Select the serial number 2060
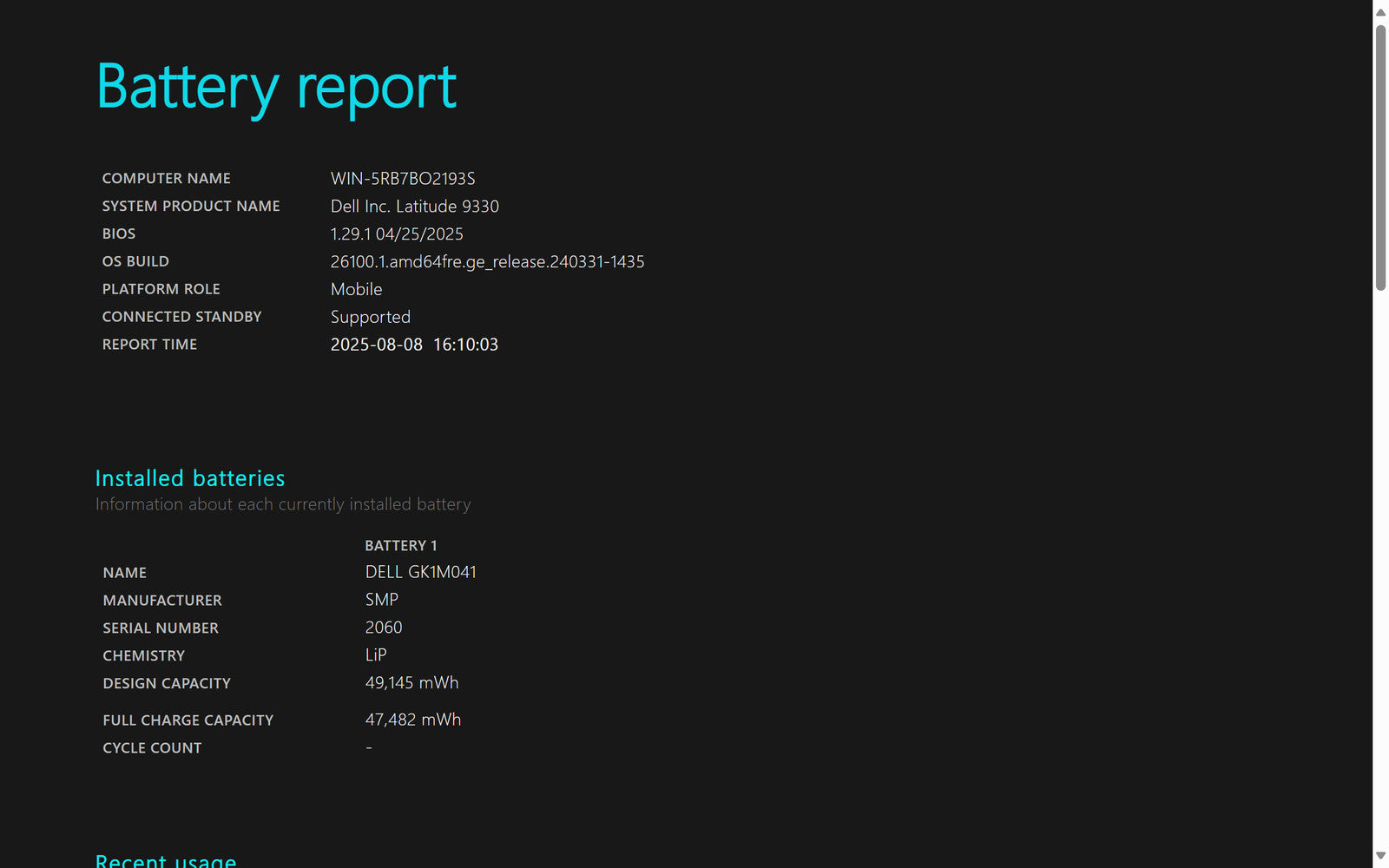 pos(384,628)
